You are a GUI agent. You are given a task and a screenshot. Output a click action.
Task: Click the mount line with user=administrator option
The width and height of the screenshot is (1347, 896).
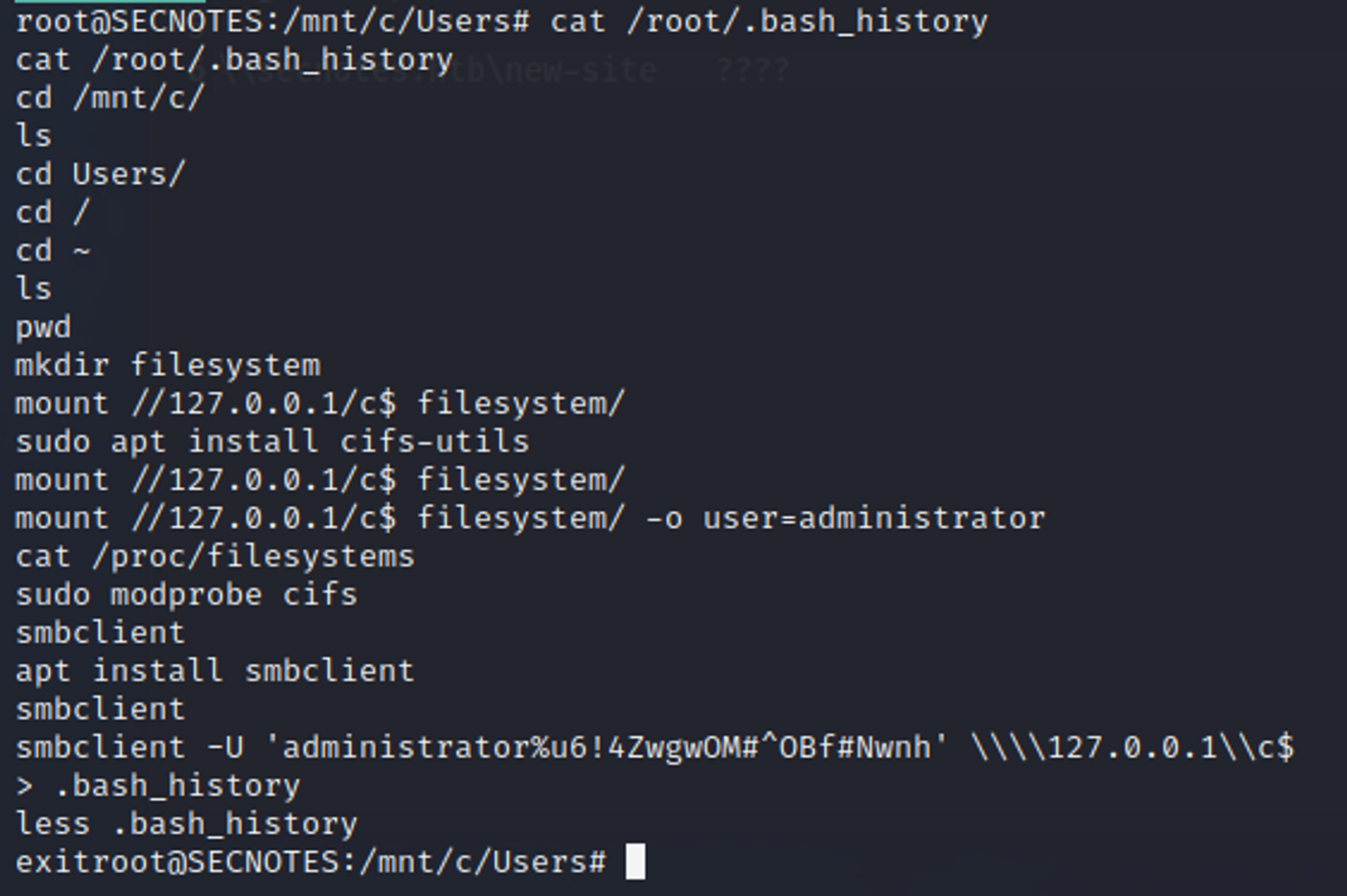[x=530, y=519]
